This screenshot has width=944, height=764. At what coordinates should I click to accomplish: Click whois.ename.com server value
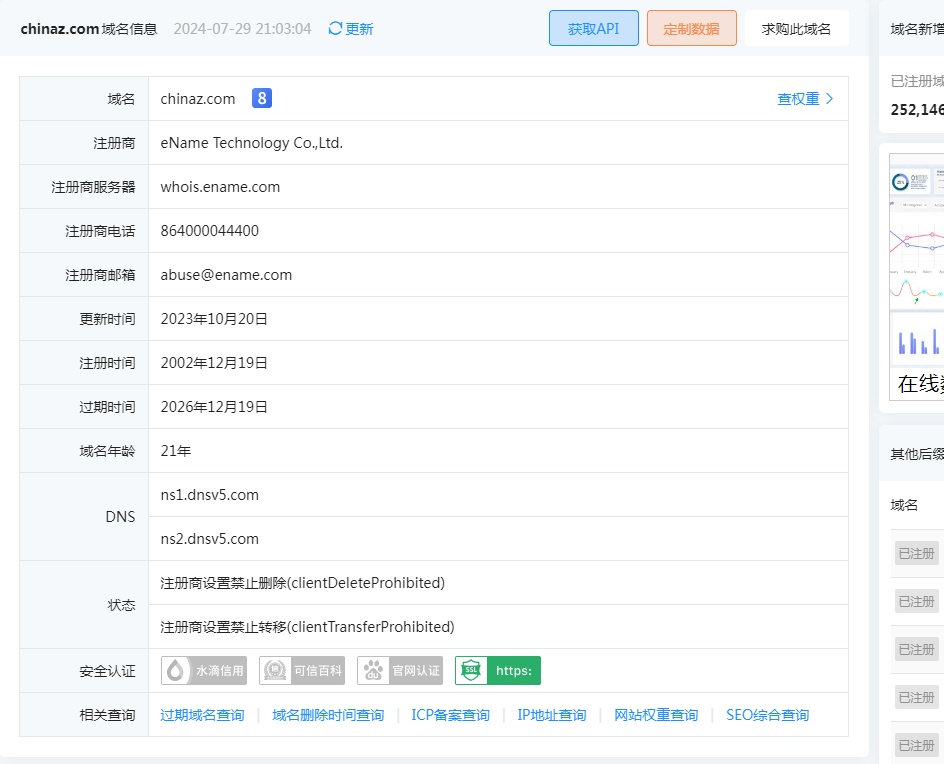(x=220, y=187)
